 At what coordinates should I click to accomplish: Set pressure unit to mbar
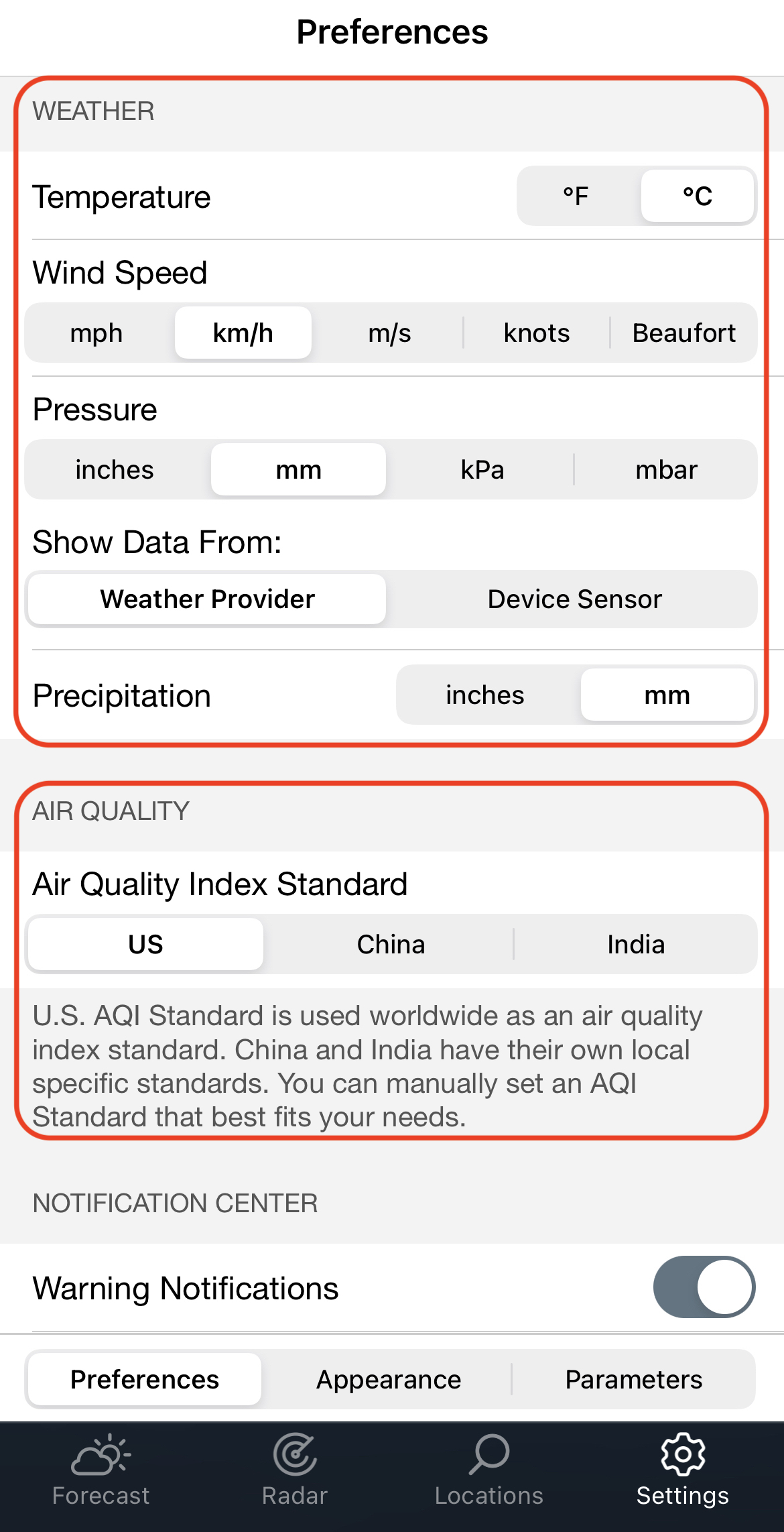click(x=666, y=470)
